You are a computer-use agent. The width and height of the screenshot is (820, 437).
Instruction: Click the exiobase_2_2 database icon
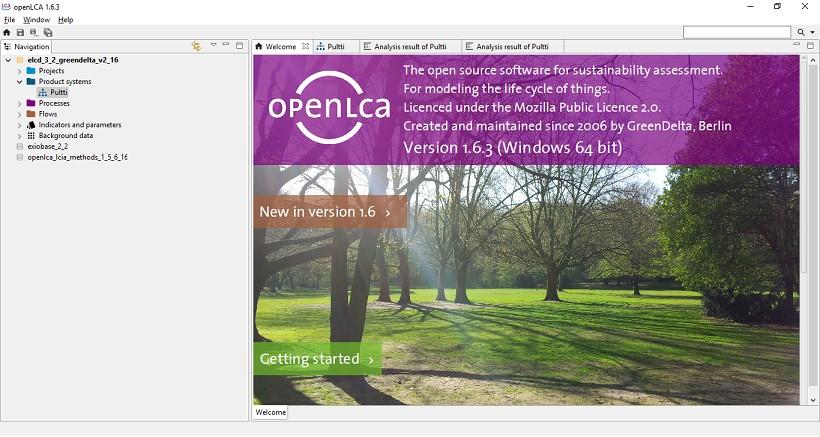pos(20,146)
